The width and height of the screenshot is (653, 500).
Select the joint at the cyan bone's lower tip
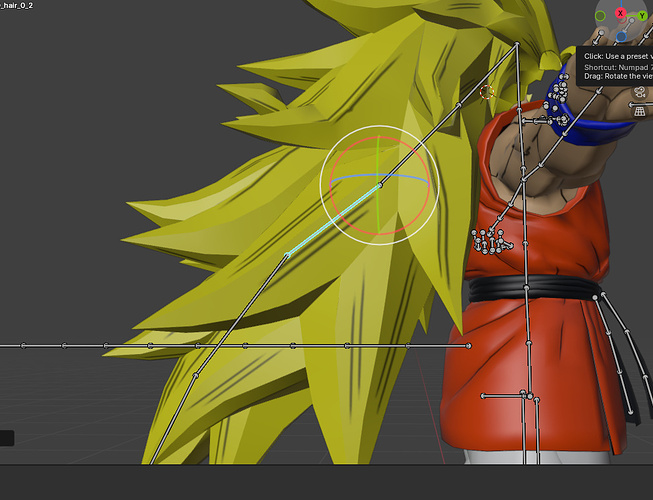[287, 254]
